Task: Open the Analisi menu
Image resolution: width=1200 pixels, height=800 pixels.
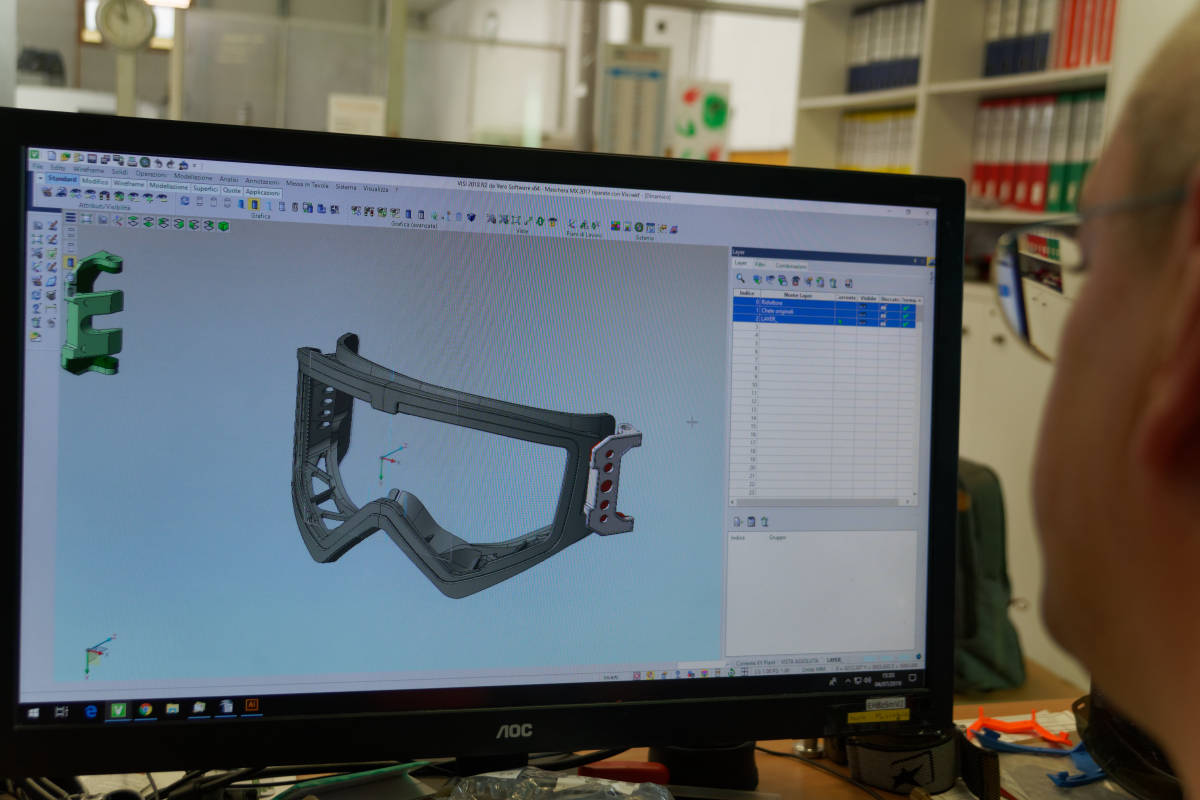Action: 229,179
